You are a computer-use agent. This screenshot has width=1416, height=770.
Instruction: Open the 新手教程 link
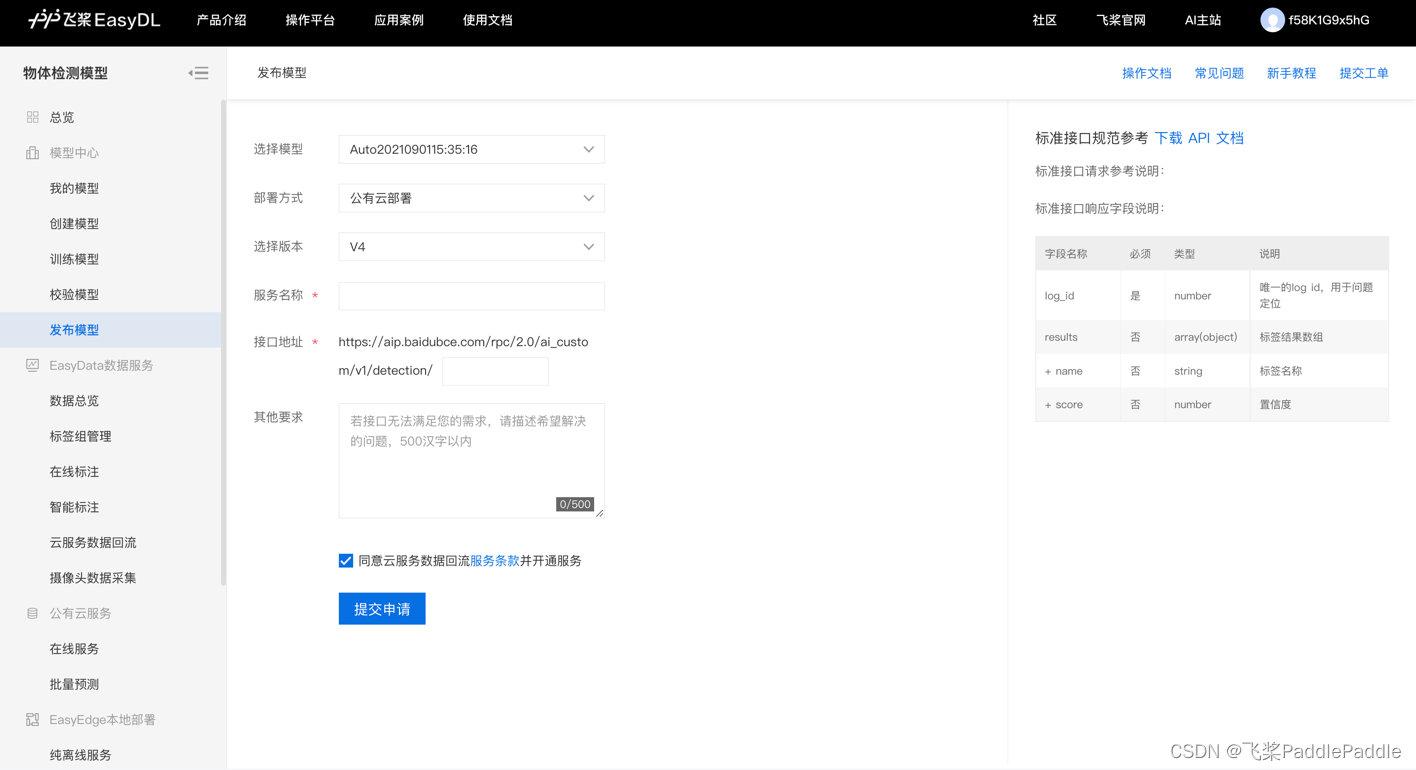click(1291, 73)
